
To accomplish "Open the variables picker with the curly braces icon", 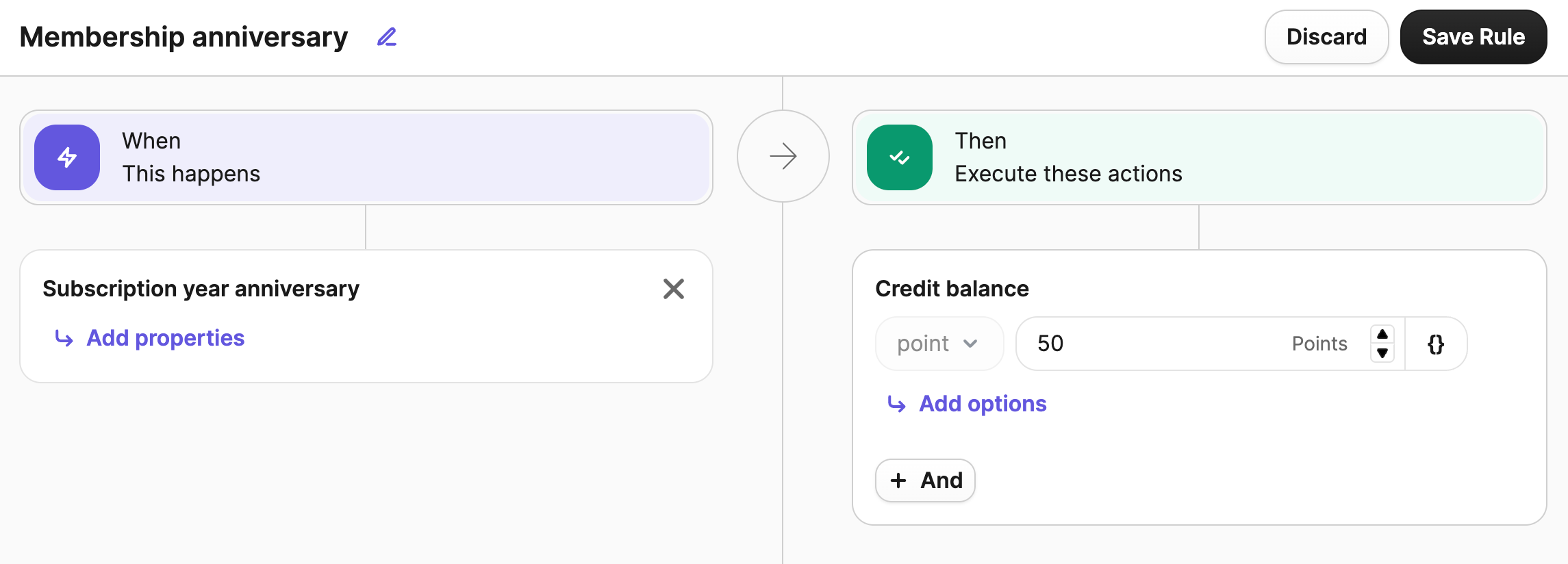I will pyautogui.click(x=1436, y=344).
